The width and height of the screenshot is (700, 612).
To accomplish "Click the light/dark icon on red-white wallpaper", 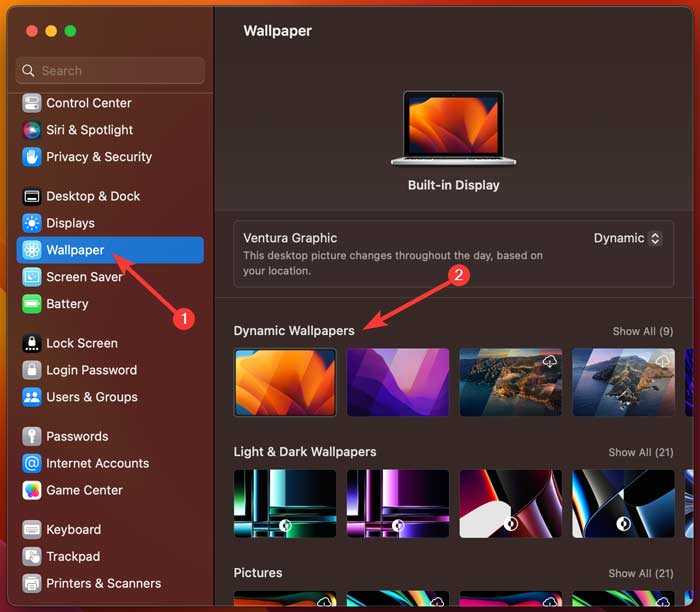I will (x=511, y=523).
